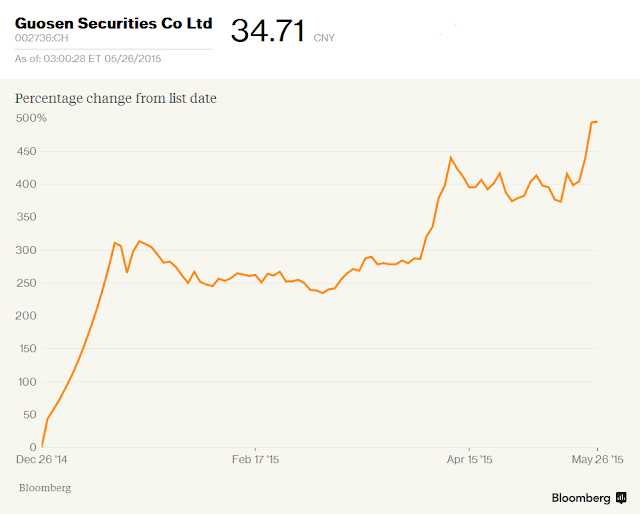Click the 34.71 price value
Image resolution: width=640 pixels, height=514 pixels.
[268, 30]
